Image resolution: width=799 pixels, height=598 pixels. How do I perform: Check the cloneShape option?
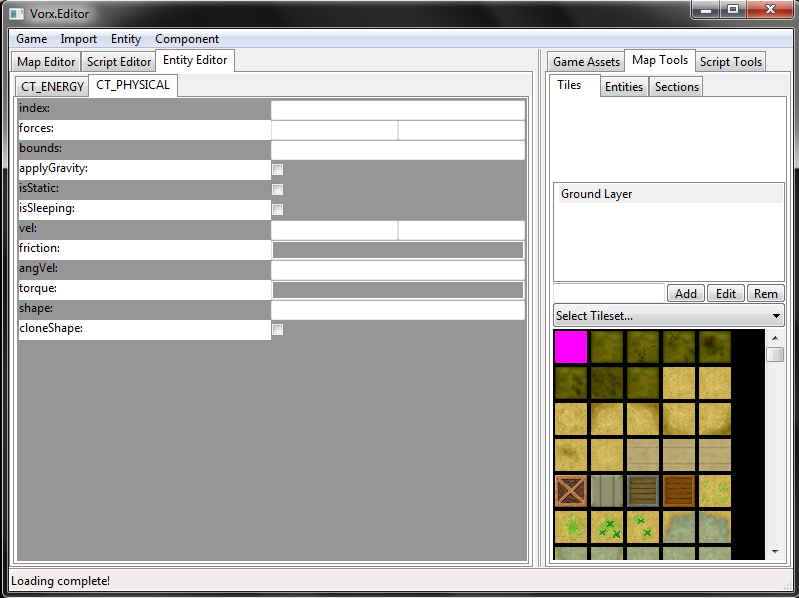pos(278,330)
